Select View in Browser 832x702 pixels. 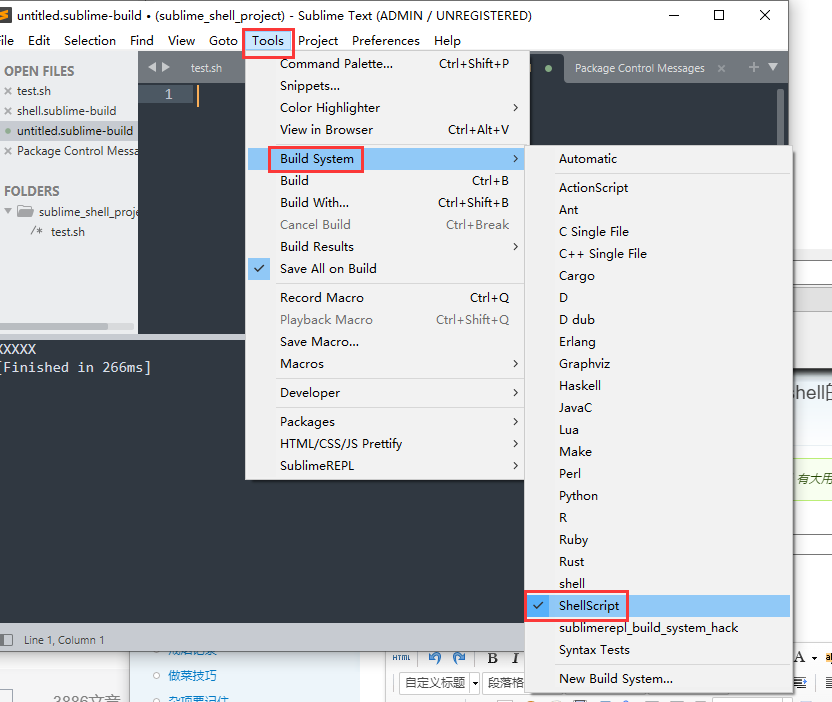coord(386,130)
